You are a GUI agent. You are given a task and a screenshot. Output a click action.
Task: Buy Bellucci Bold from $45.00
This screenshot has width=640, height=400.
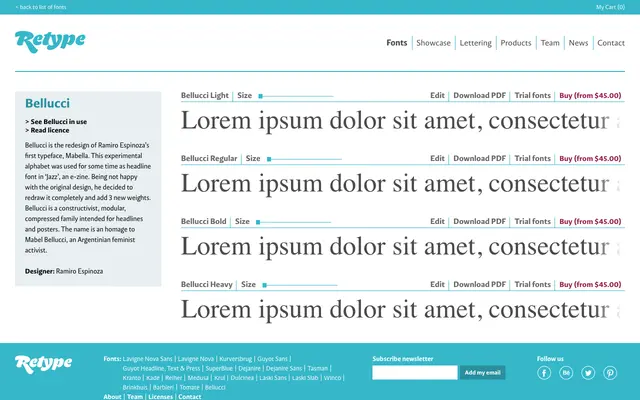[x=590, y=221]
